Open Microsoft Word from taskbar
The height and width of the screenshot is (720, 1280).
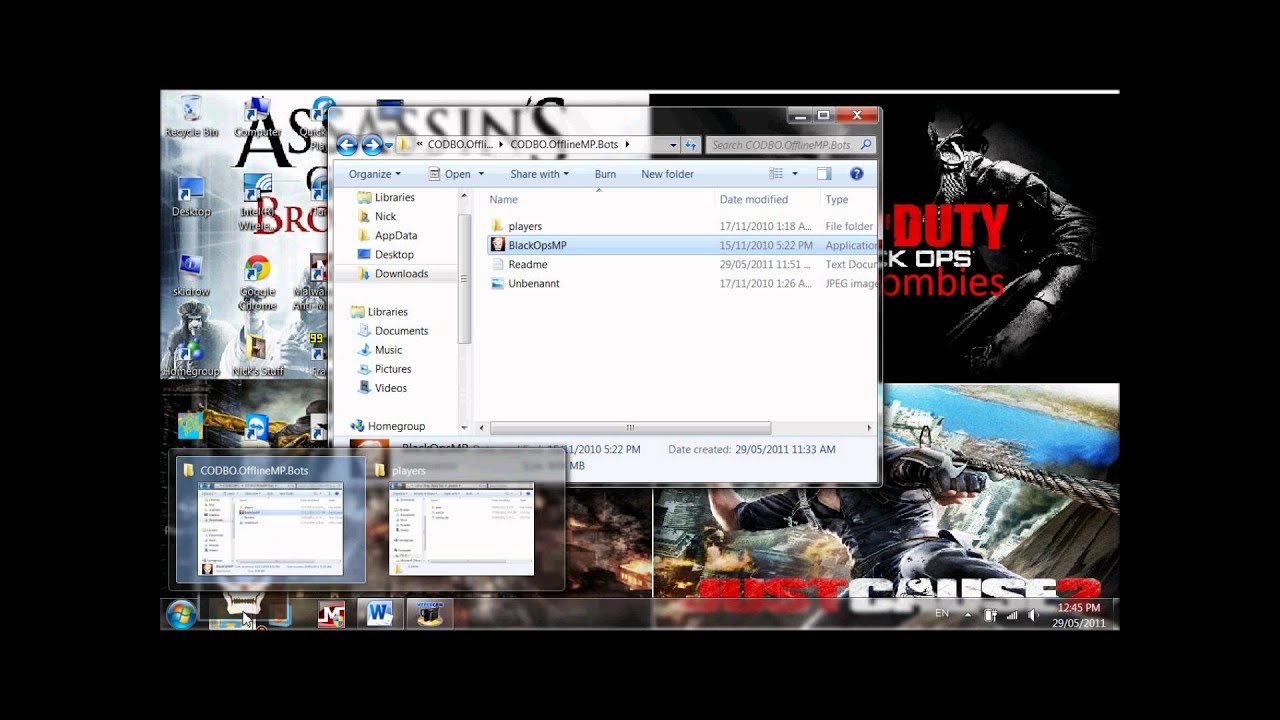[x=380, y=614]
